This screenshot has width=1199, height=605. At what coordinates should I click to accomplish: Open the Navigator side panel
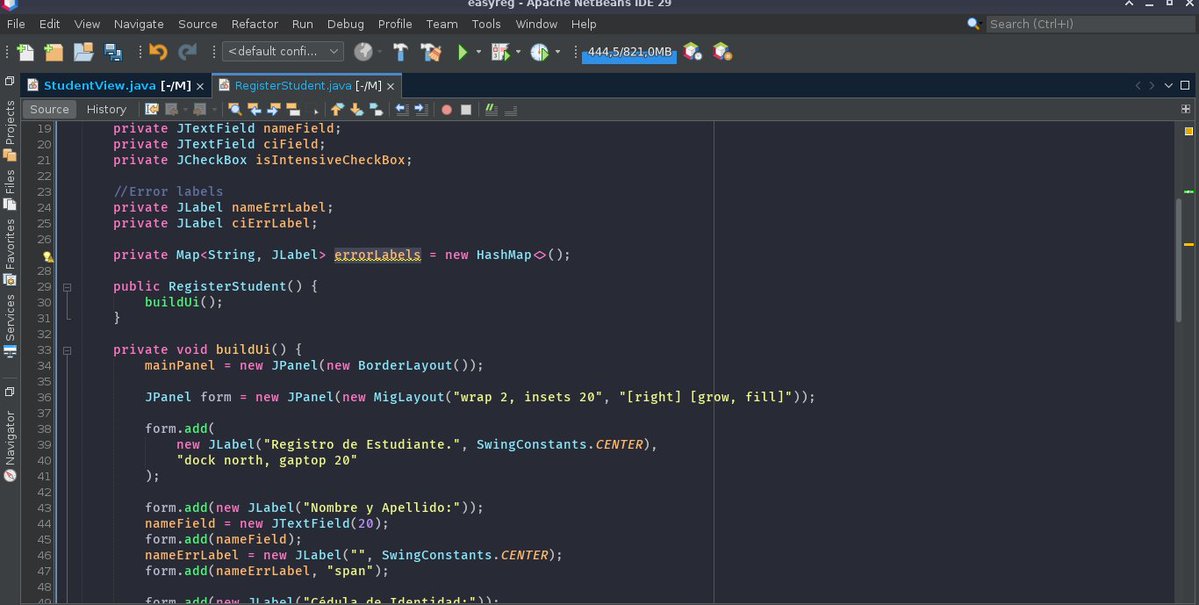click(x=10, y=447)
